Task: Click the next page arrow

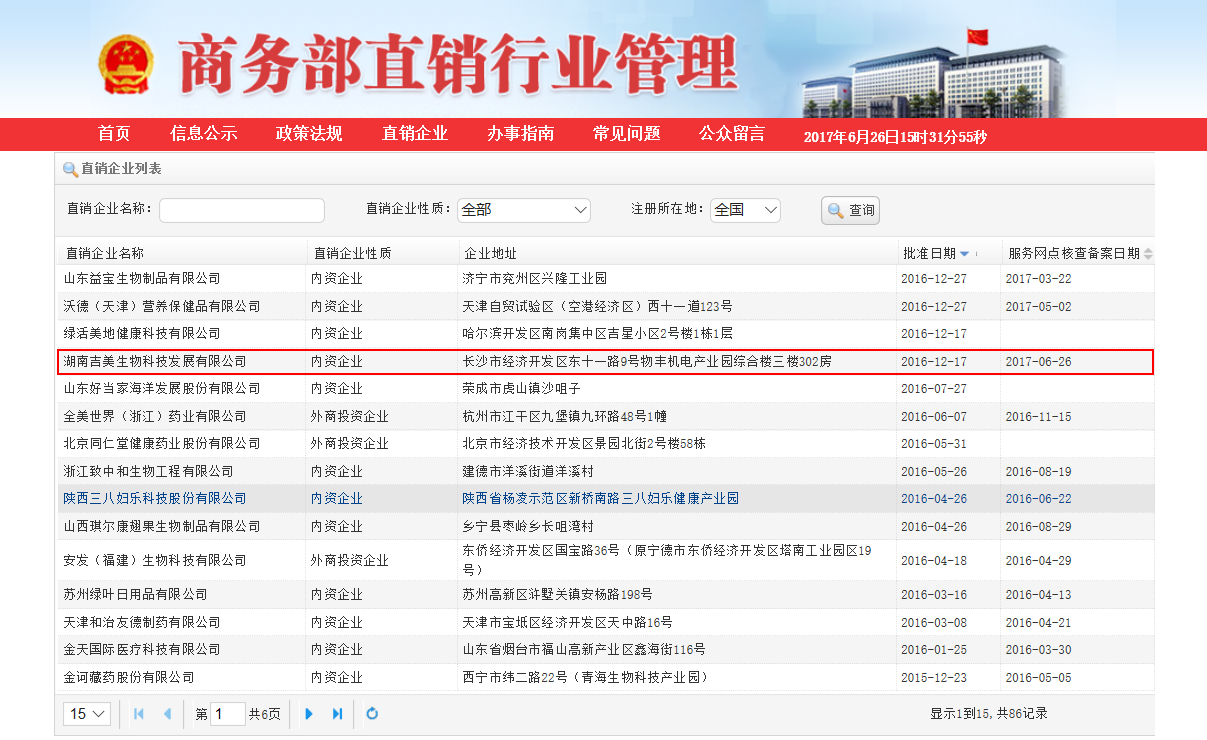Action: pyautogui.click(x=309, y=714)
